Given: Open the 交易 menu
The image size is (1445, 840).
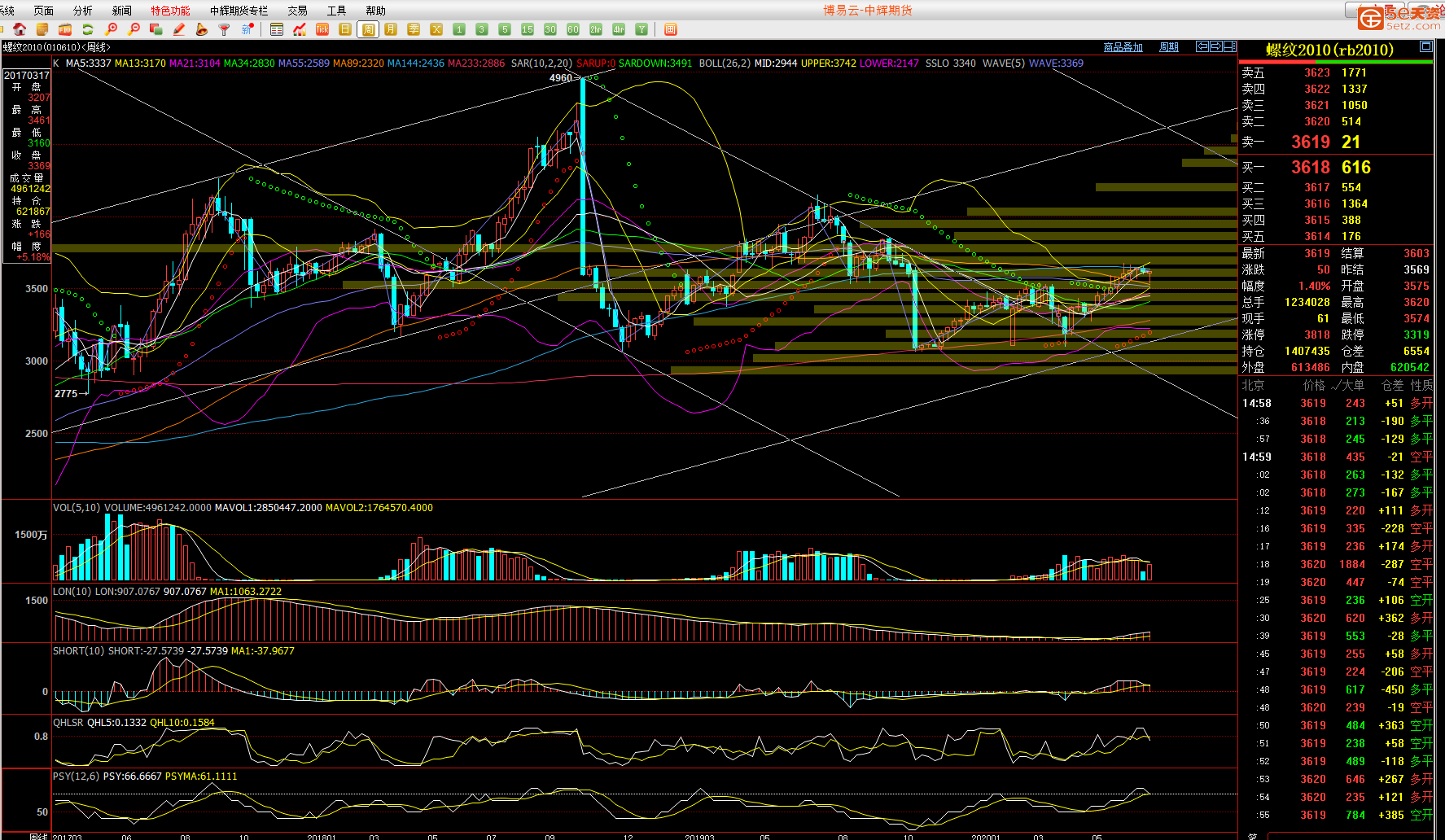Looking at the screenshot, I should click(x=298, y=11).
